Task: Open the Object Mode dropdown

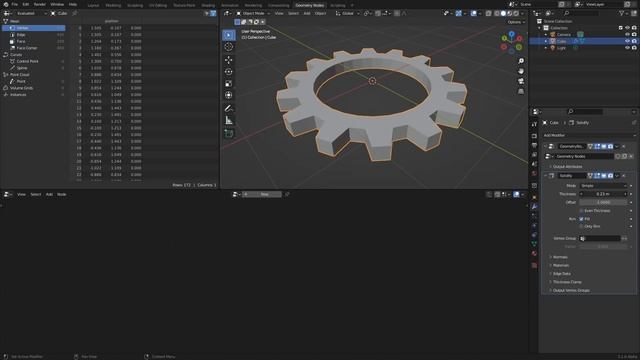Action: (253, 13)
